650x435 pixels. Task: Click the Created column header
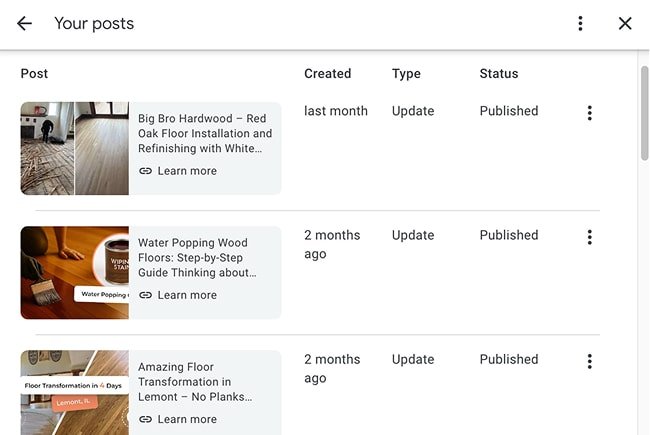[327, 73]
